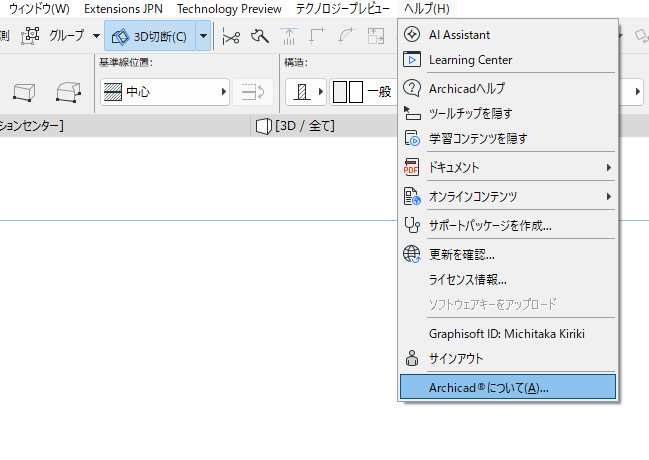Click the sign out person icon

tap(412, 358)
